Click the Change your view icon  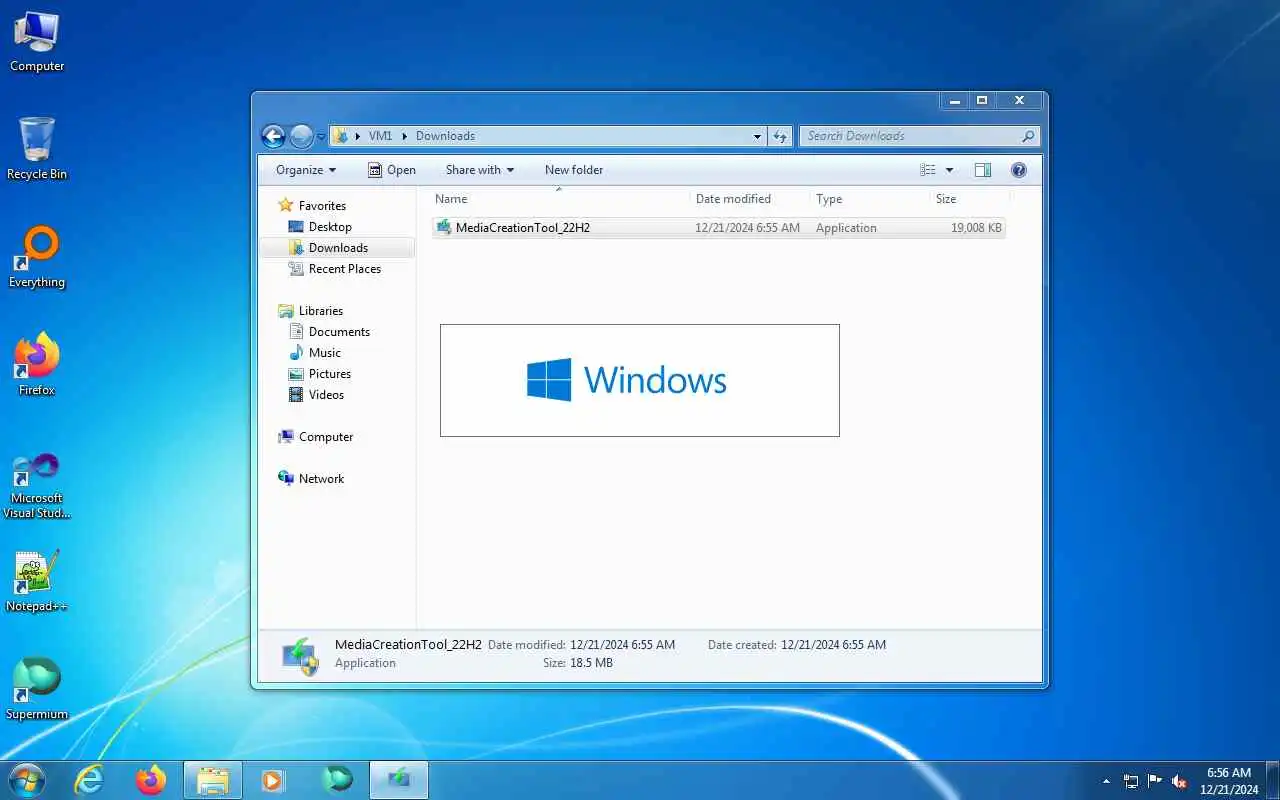click(928, 170)
